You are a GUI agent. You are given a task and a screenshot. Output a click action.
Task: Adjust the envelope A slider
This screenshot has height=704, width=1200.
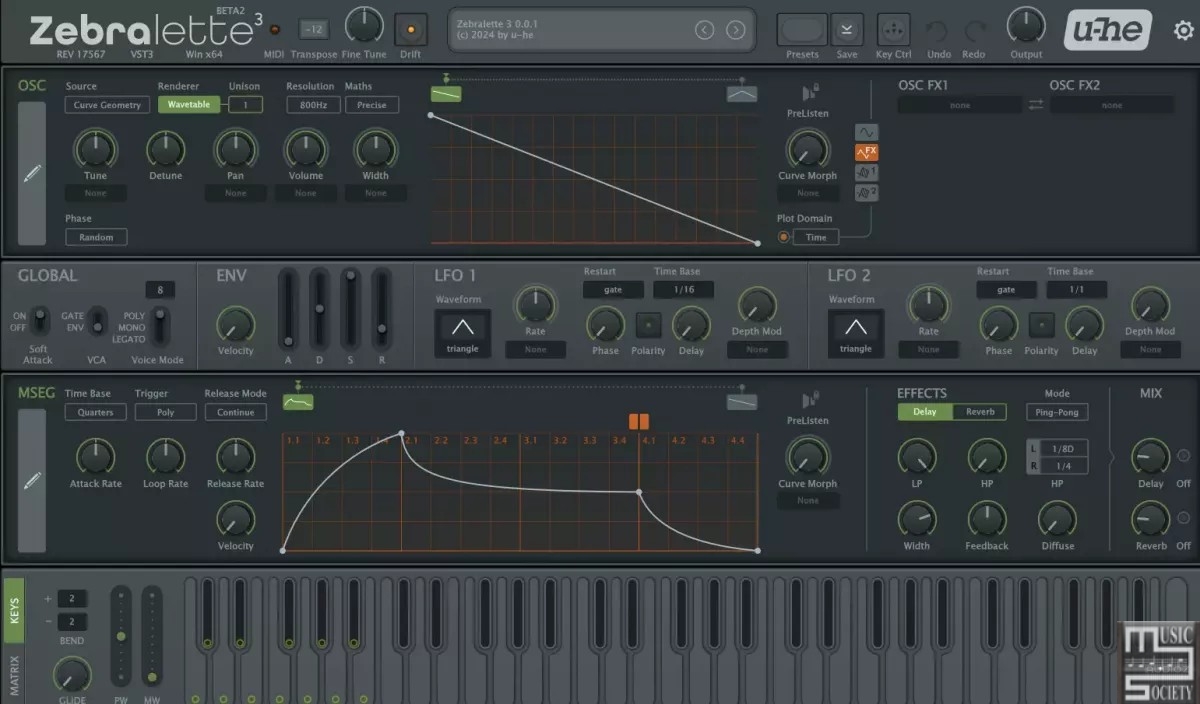point(288,308)
